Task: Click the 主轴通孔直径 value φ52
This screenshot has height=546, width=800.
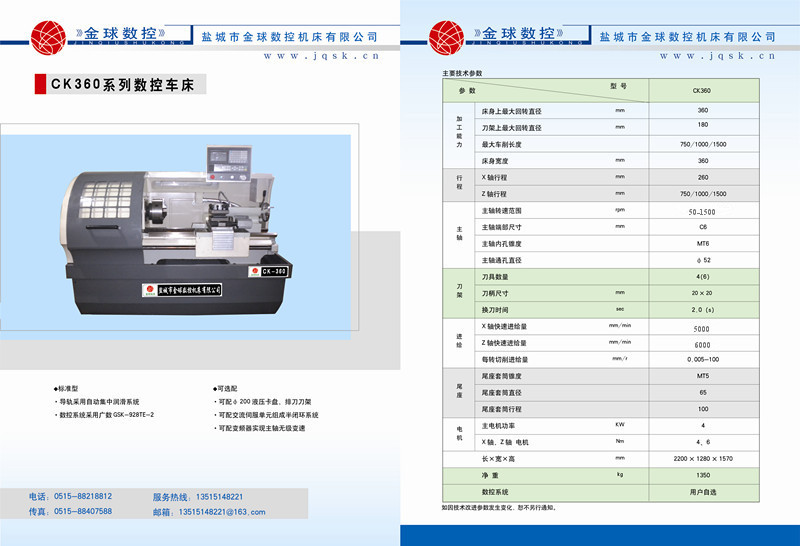Action: (703, 260)
